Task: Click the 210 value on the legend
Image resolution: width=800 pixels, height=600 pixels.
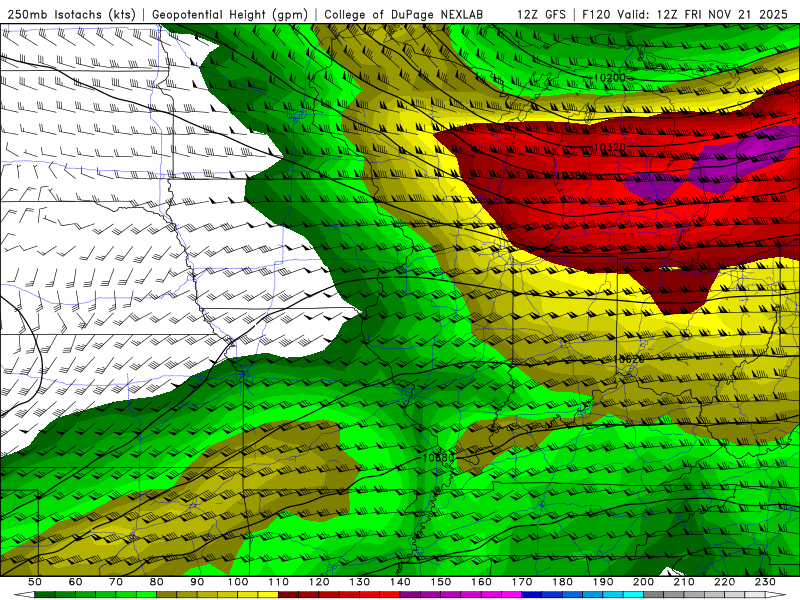Action: coord(684,582)
